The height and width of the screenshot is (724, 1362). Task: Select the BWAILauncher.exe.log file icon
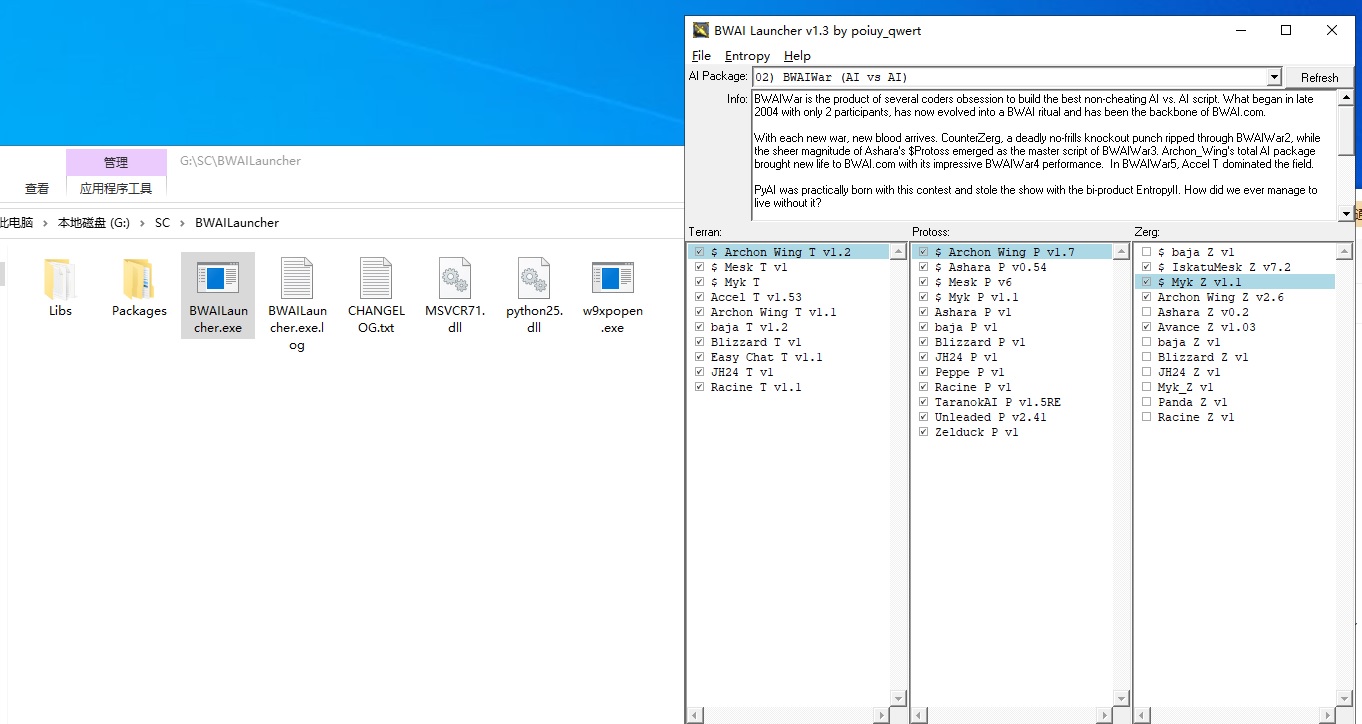tap(297, 279)
